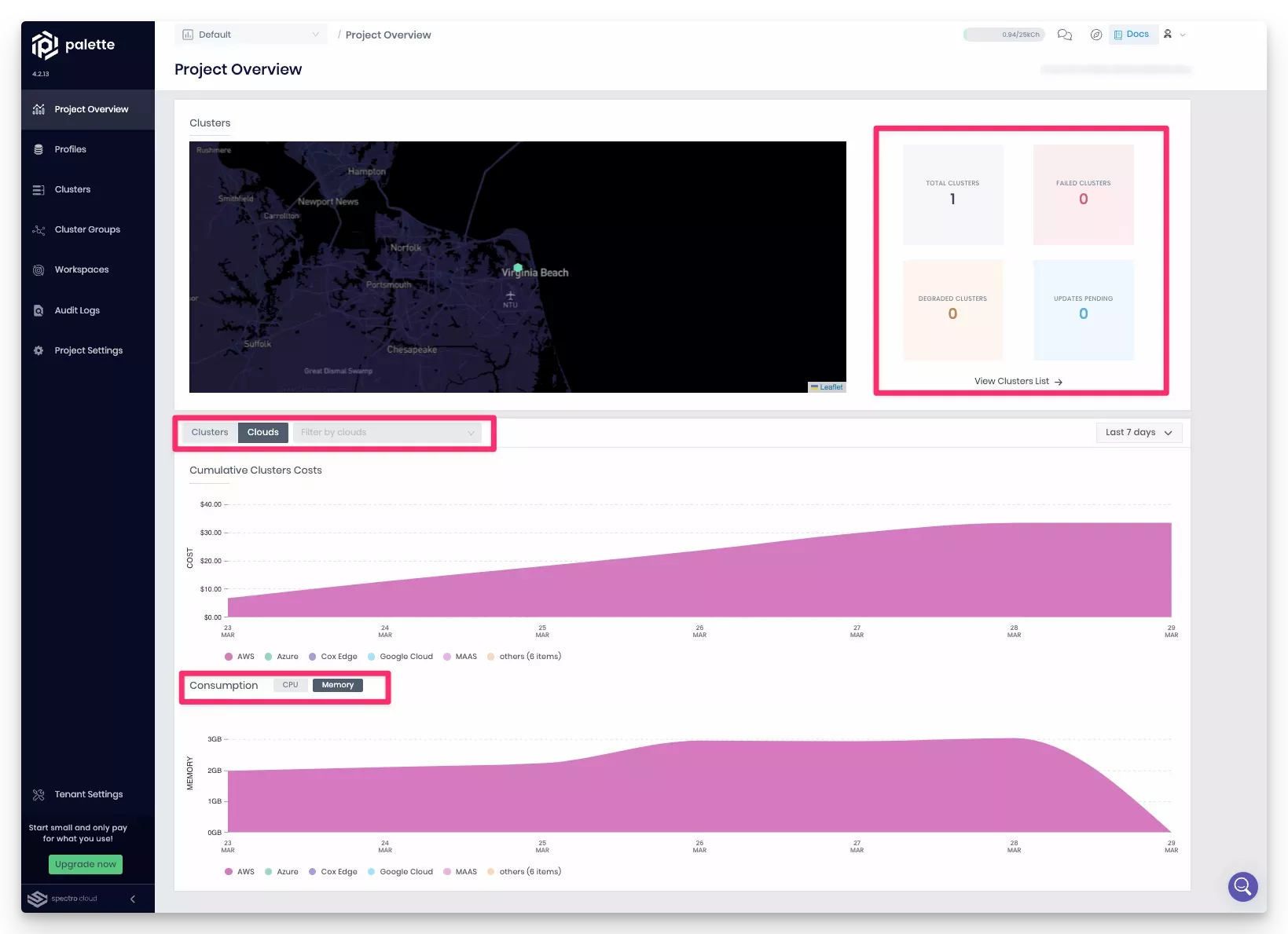Screen dimensions: 1288x934
Task: Select the Audit Logs icon
Action: pos(39,310)
